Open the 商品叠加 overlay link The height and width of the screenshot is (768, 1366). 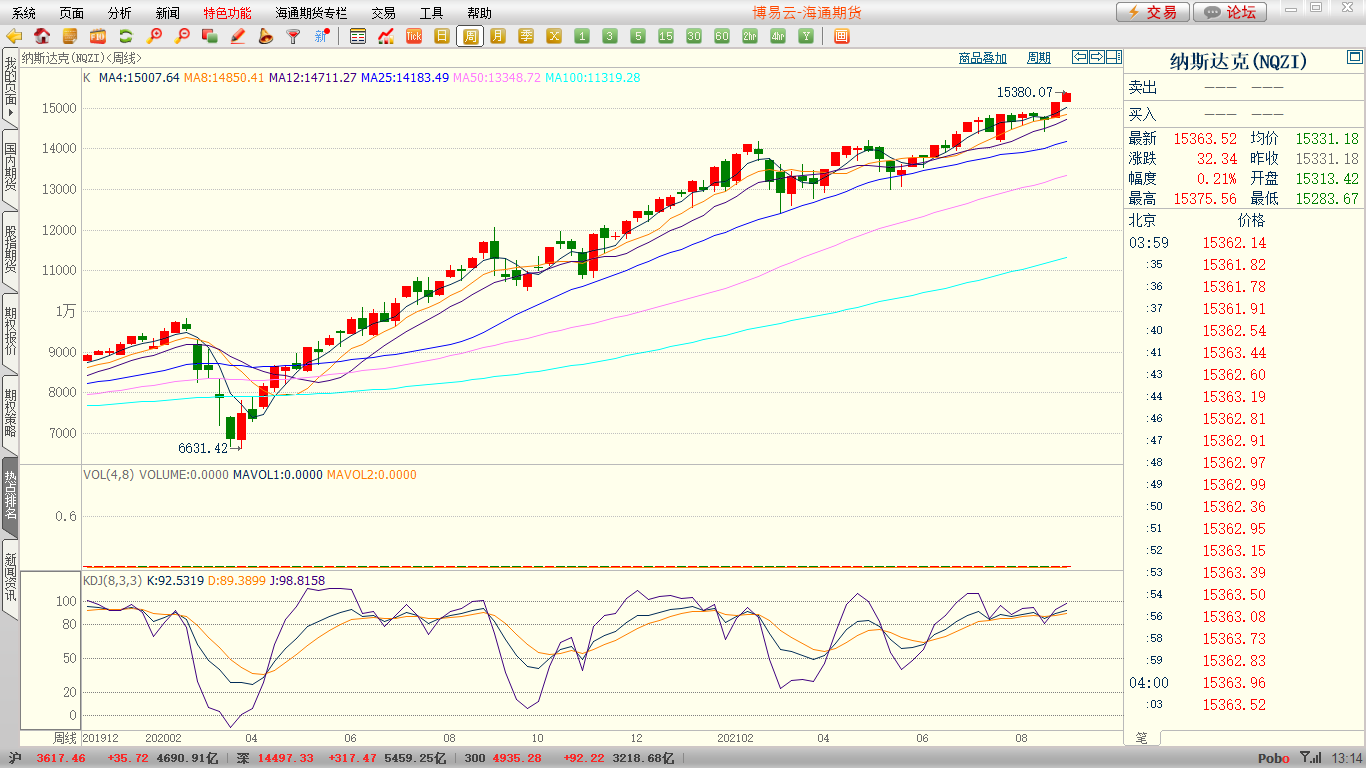(x=982, y=58)
